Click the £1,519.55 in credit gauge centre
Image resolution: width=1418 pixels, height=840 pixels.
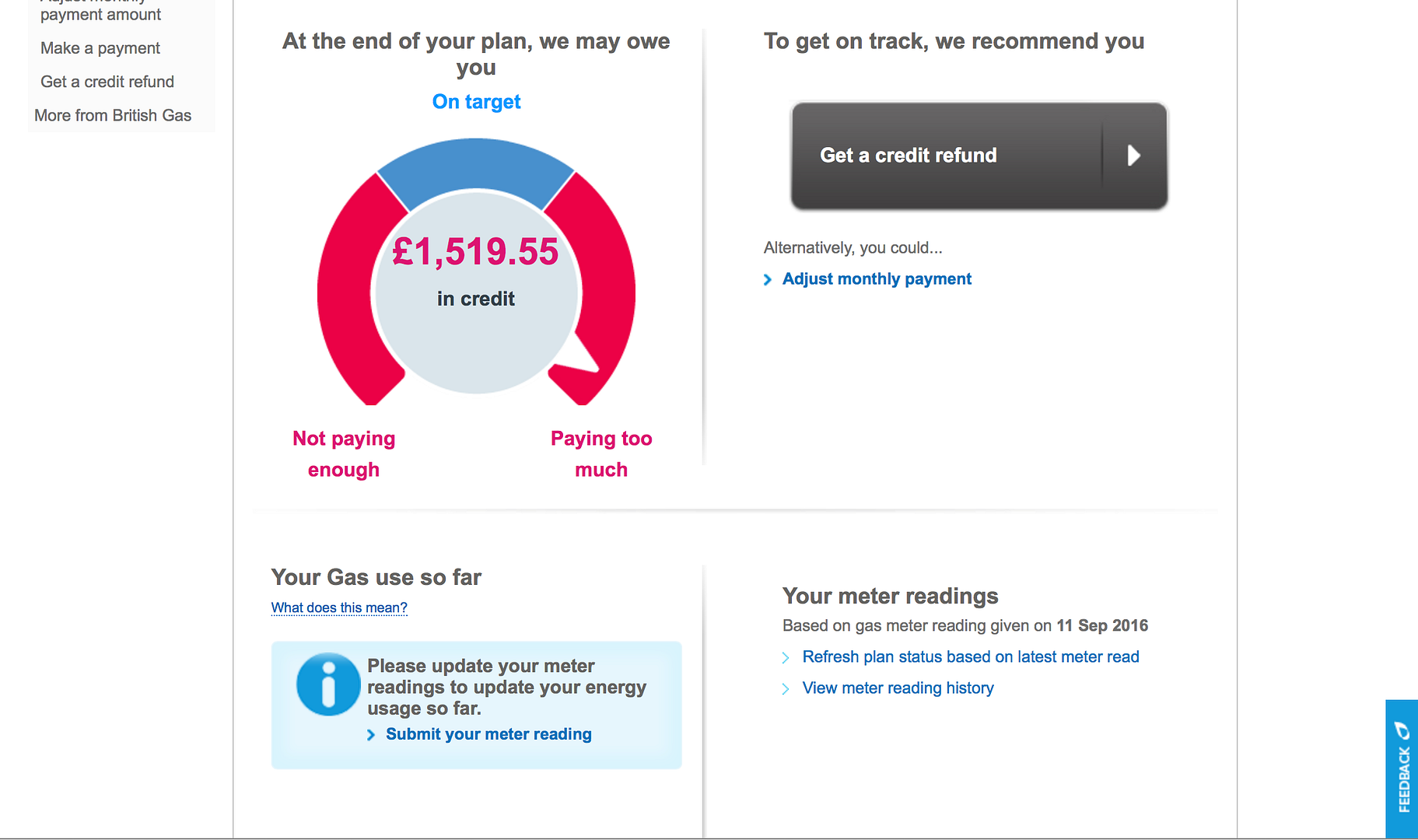tap(476, 272)
